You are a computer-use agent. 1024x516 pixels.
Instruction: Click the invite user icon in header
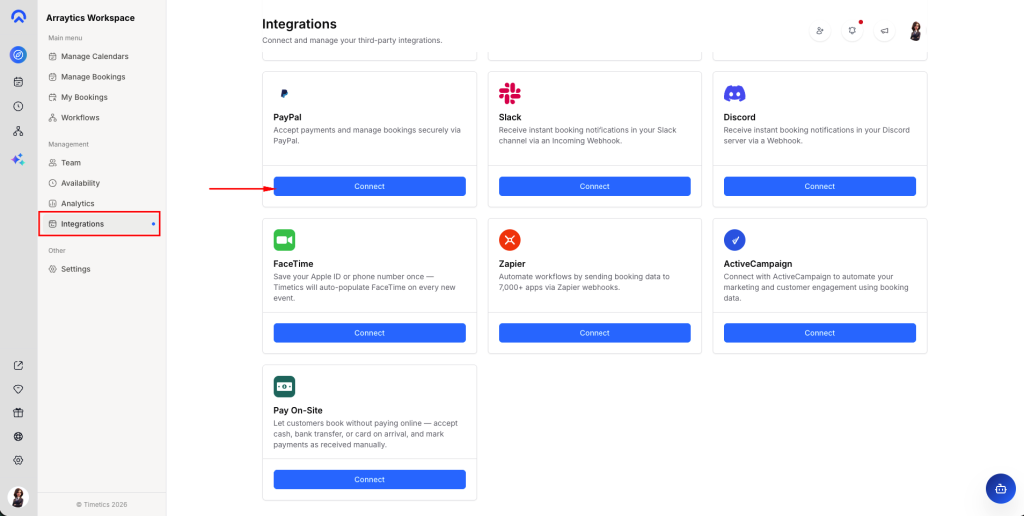point(820,31)
